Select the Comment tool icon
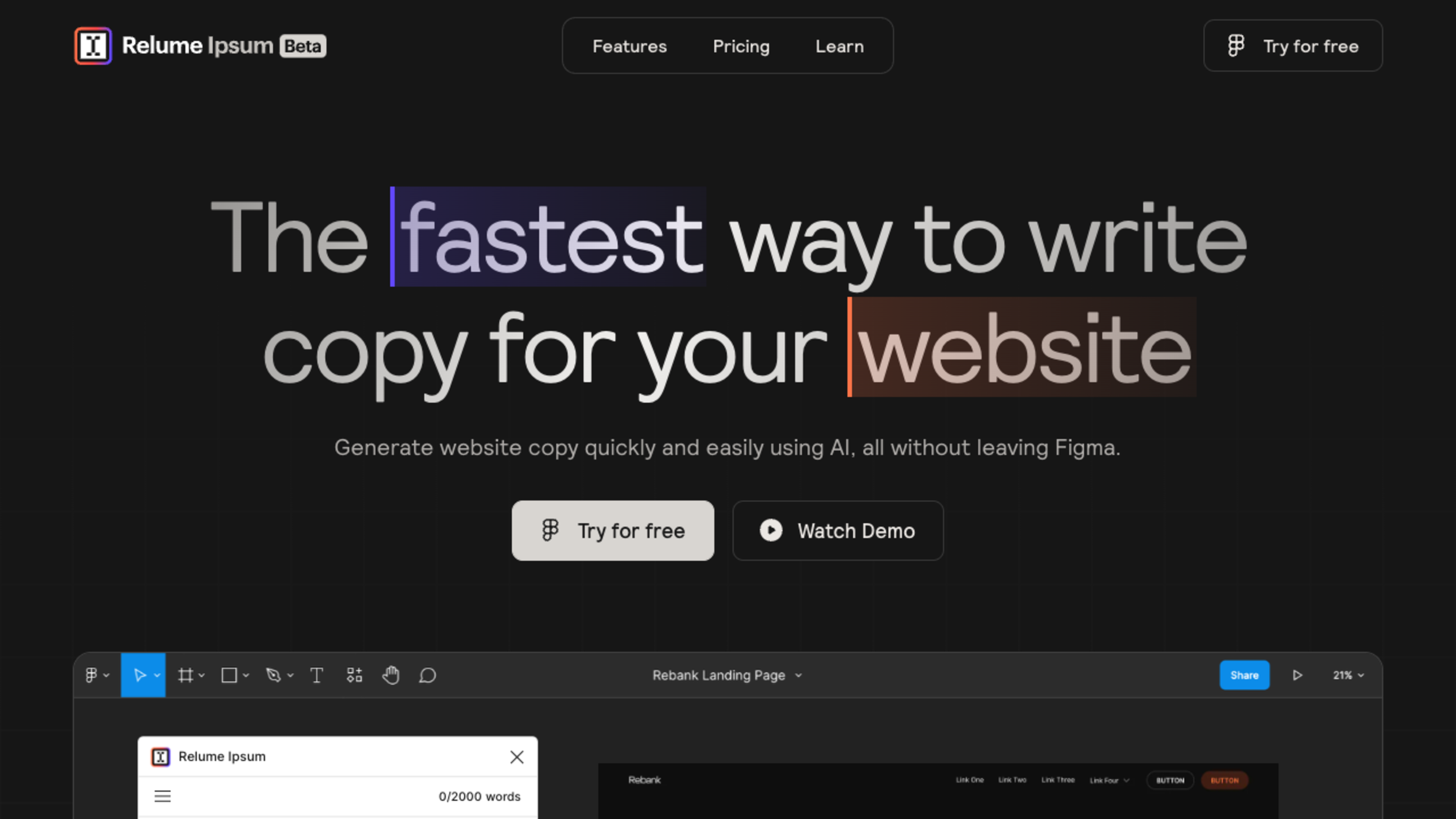Viewport: 1456px width, 819px height. 427,675
